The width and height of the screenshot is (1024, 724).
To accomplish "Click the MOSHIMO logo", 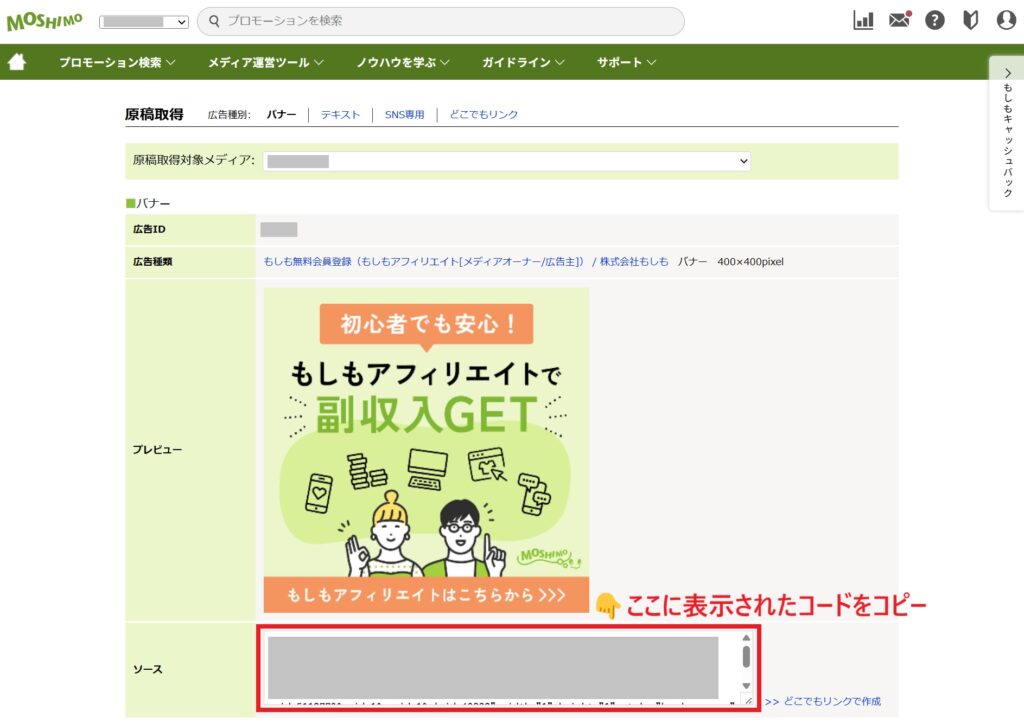I will click(44, 22).
